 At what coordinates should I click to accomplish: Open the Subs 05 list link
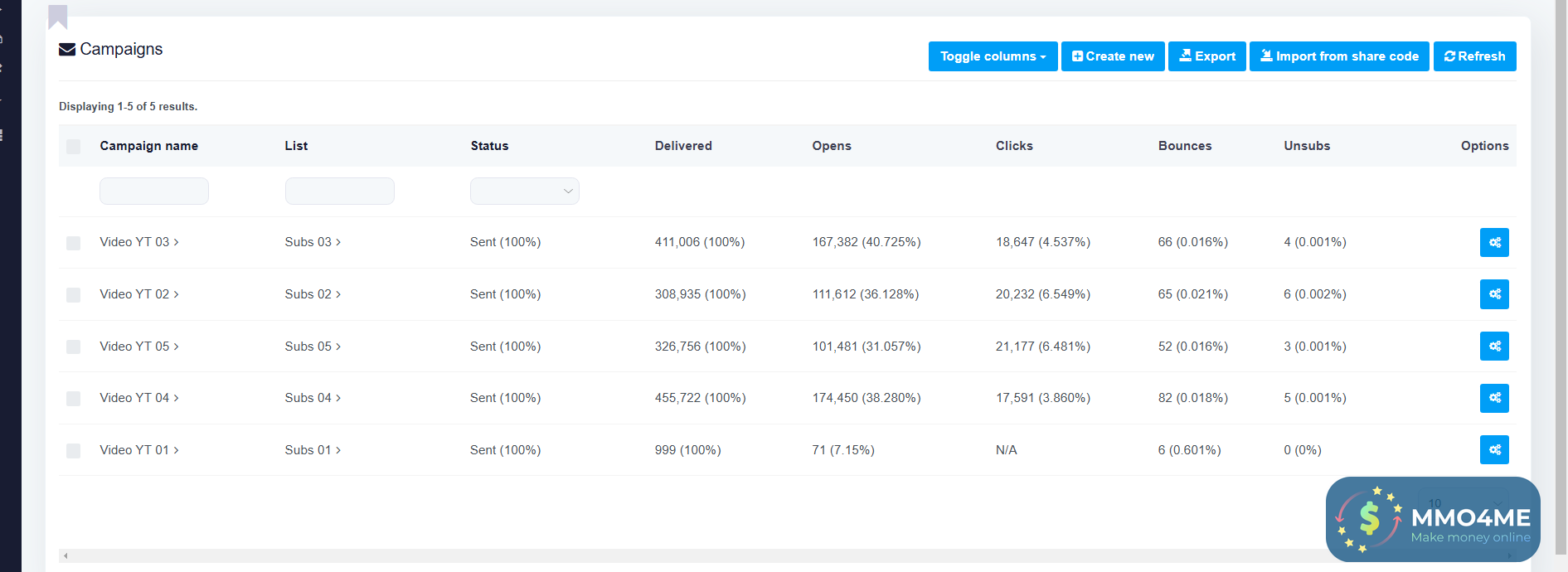click(x=313, y=347)
